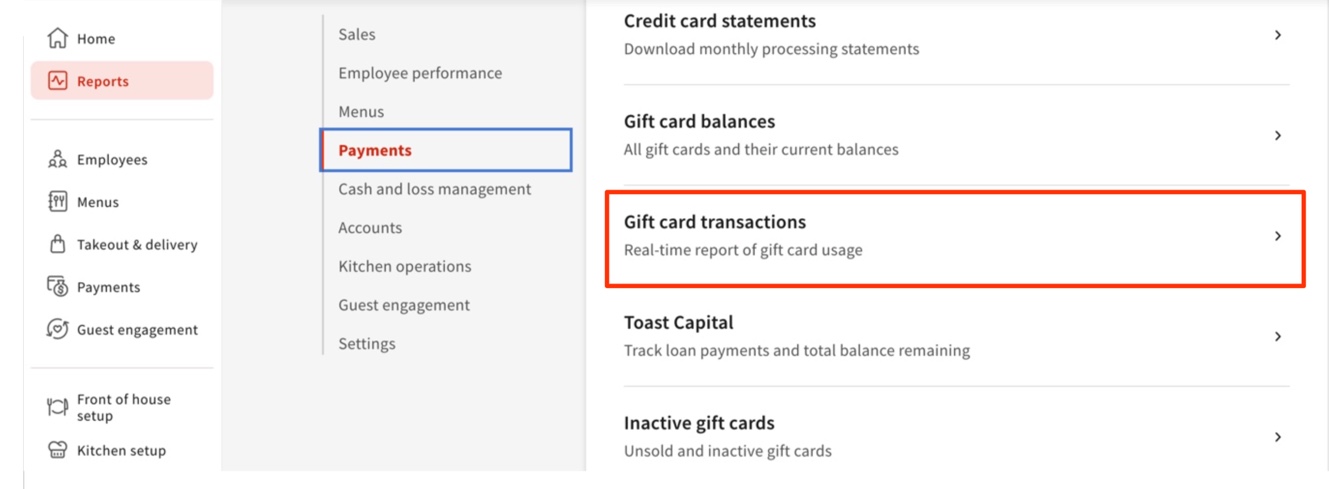This screenshot has width=1329, height=489.
Task: Choose Cash and loss management
Action: pyautogui.click(x=435, y=189)
